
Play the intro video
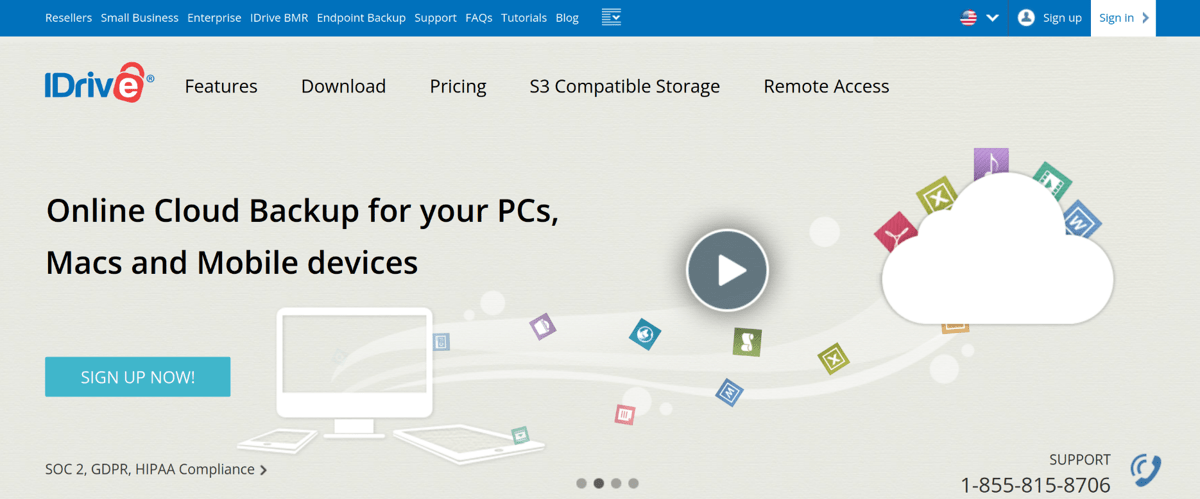727,270
